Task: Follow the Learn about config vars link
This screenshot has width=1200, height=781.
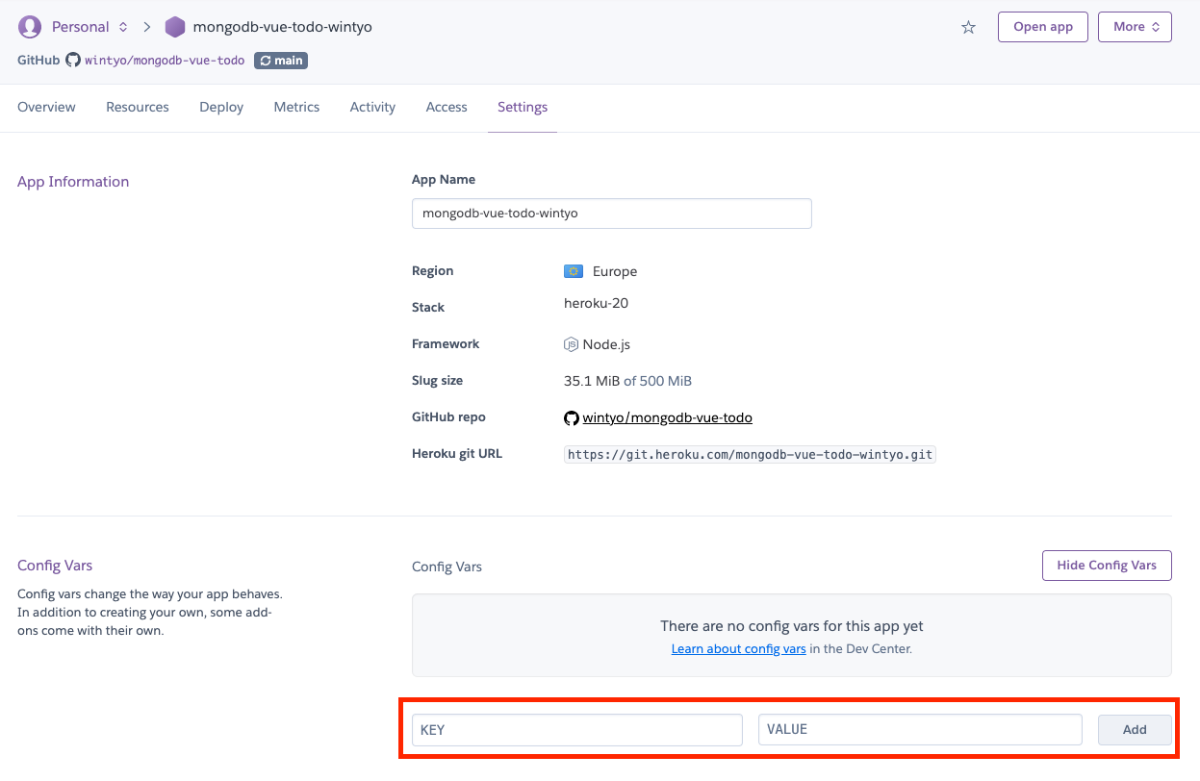Action: coord(739,649)
